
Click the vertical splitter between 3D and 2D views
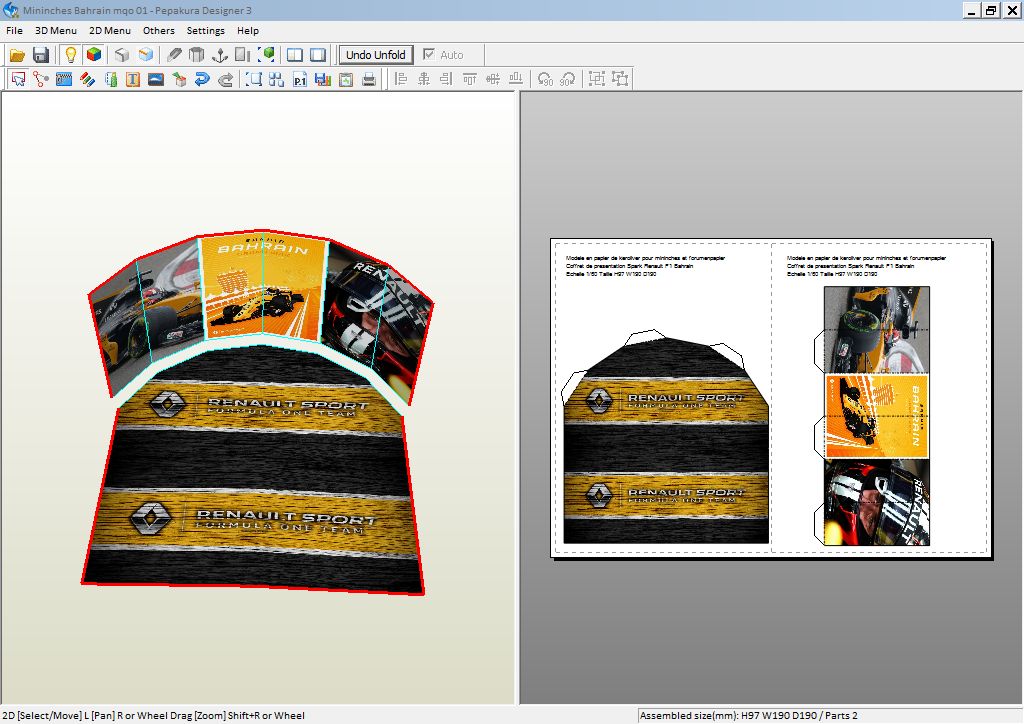click(517, 400)
